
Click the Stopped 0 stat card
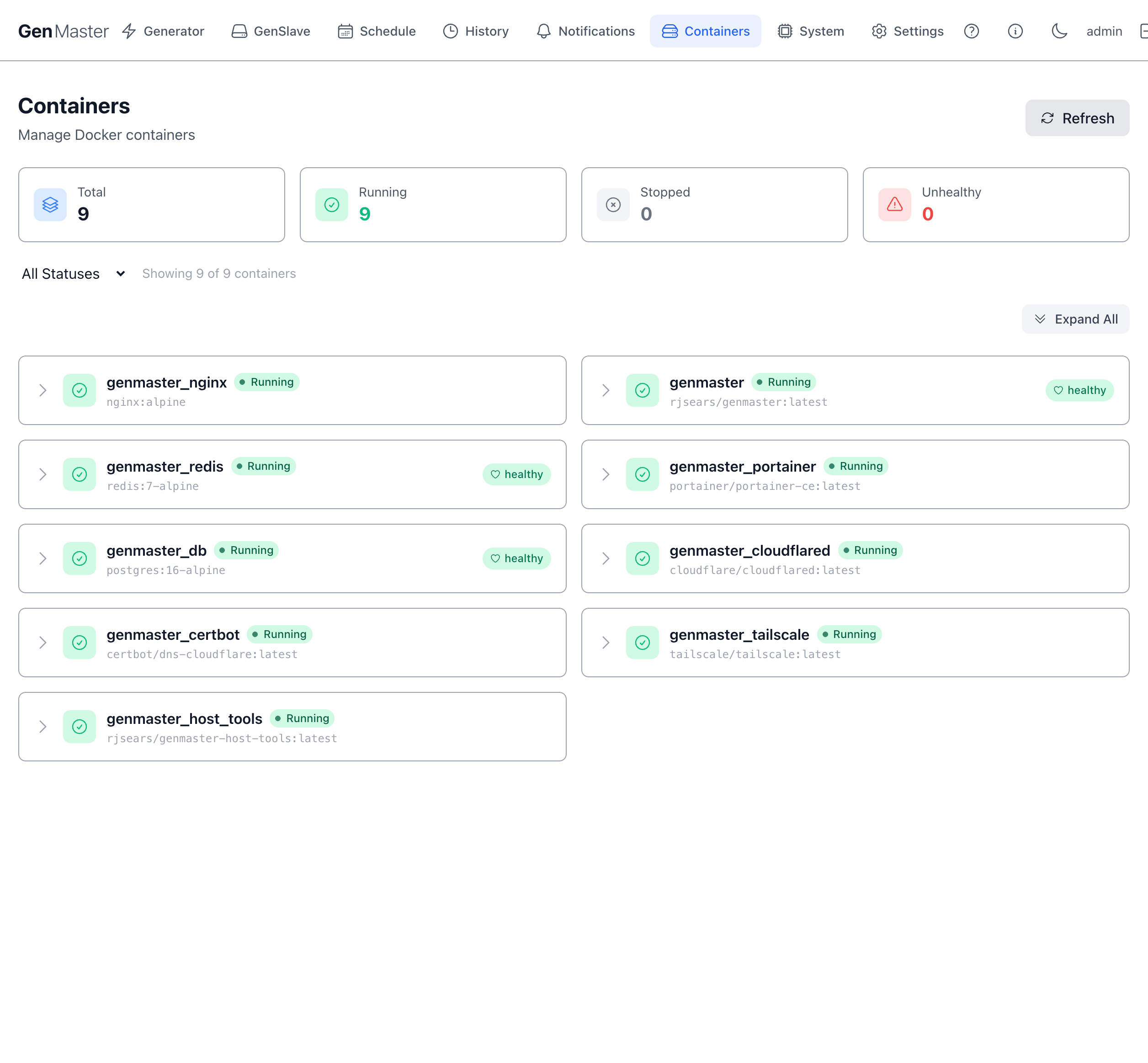714,205
